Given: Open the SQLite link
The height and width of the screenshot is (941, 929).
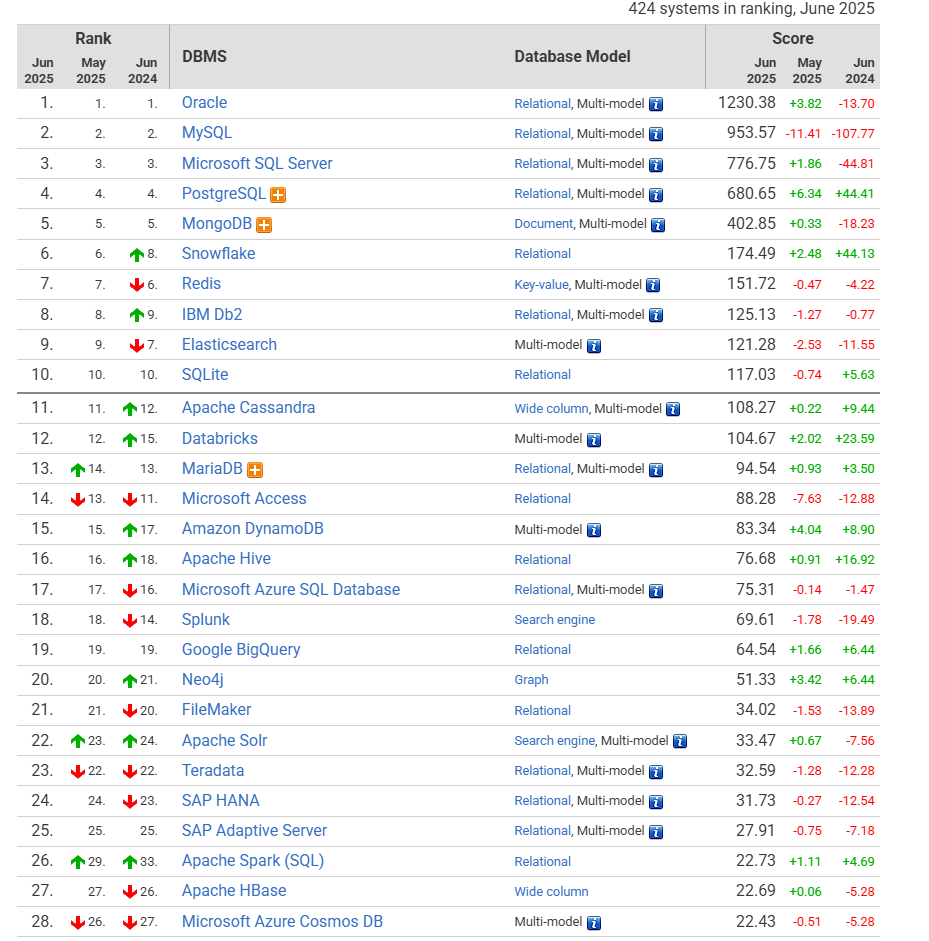Looking at the screenshot, I should pyautogui.click(x=205, y=374).
